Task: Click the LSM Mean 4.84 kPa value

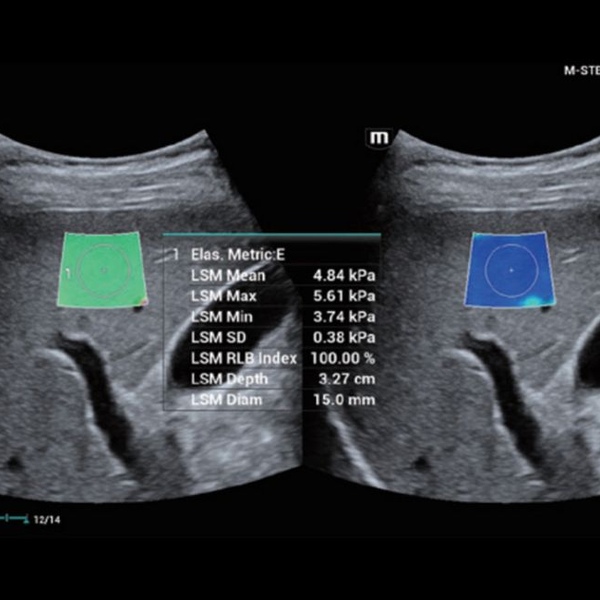Action: (x=344, y=276)
